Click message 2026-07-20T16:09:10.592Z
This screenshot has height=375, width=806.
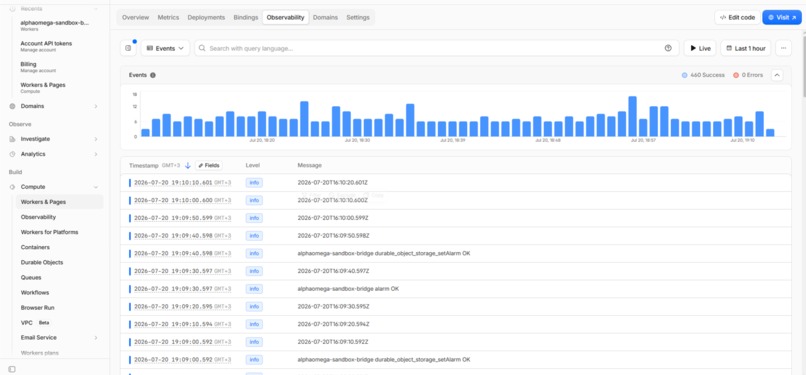tap(333, 342)
